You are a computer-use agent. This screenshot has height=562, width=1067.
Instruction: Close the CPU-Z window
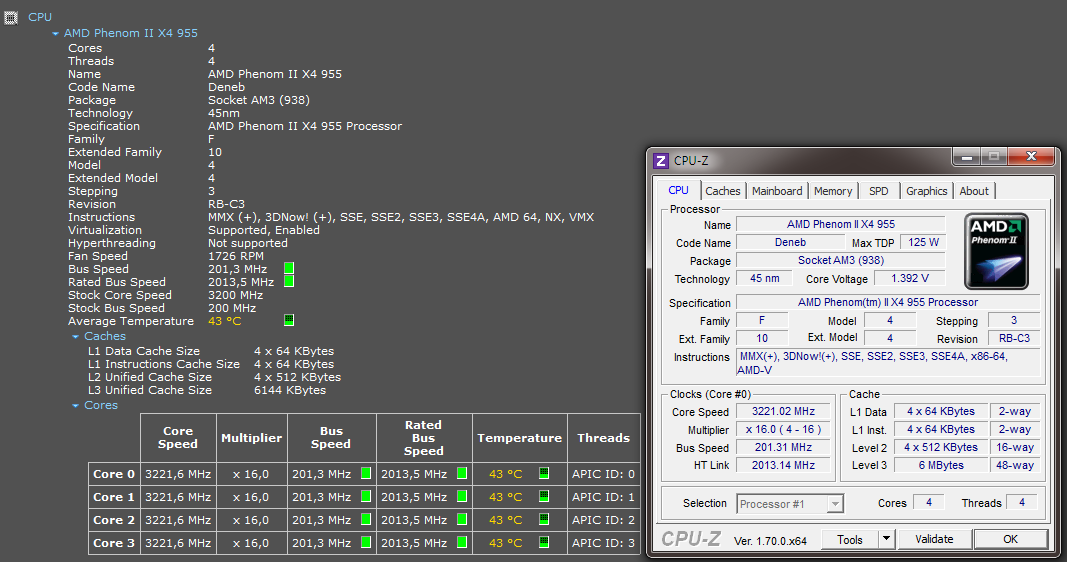click(x=1031, y=156)
